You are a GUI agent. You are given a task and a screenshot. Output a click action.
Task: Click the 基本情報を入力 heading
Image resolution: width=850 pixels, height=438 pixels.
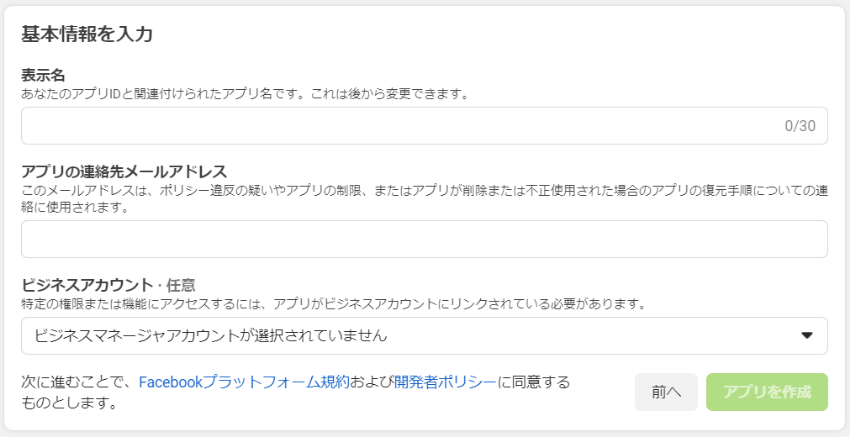(x=87, y=34)
